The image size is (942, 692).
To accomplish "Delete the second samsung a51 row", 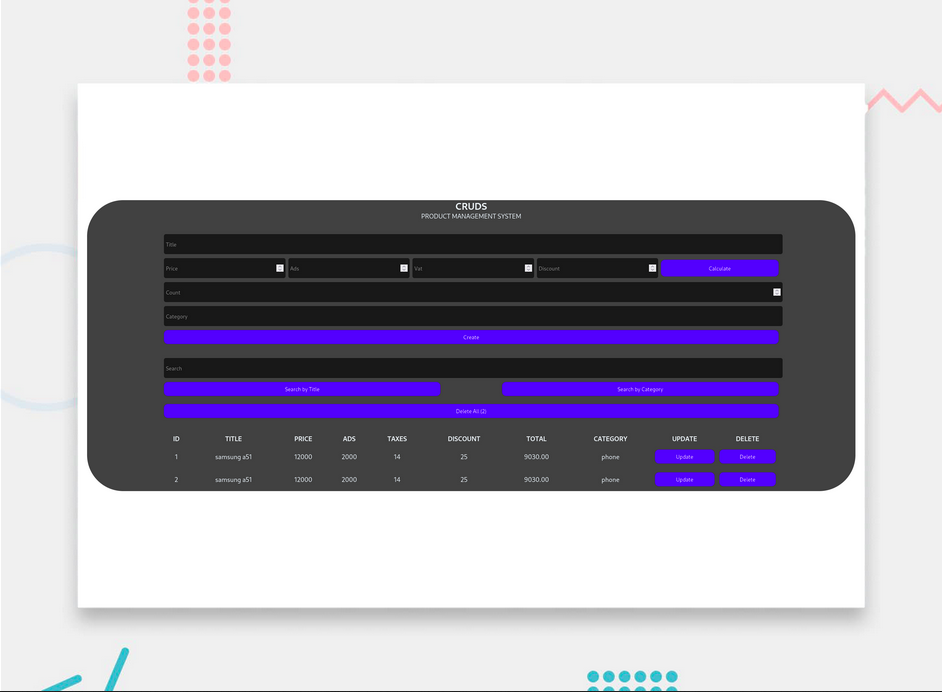I will click(747, 480).
